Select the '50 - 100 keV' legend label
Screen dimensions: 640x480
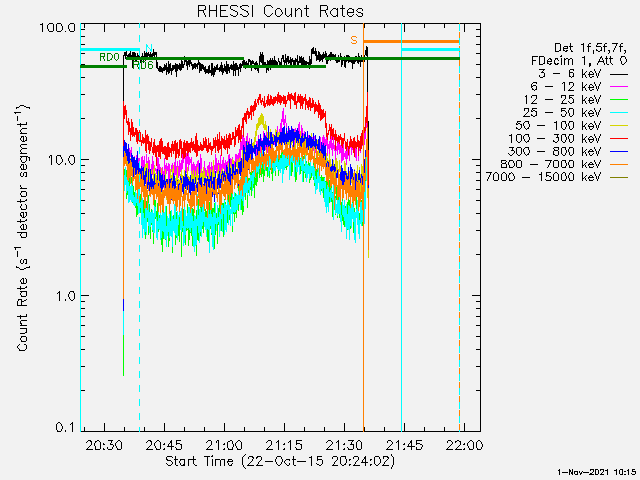558,125
